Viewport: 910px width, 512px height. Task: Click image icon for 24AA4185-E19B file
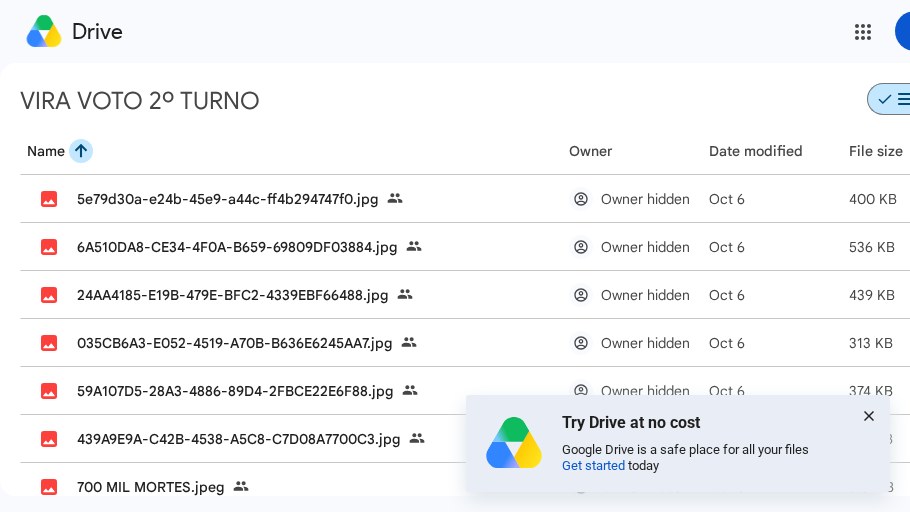pyautogui.click(x=49, y=295)
